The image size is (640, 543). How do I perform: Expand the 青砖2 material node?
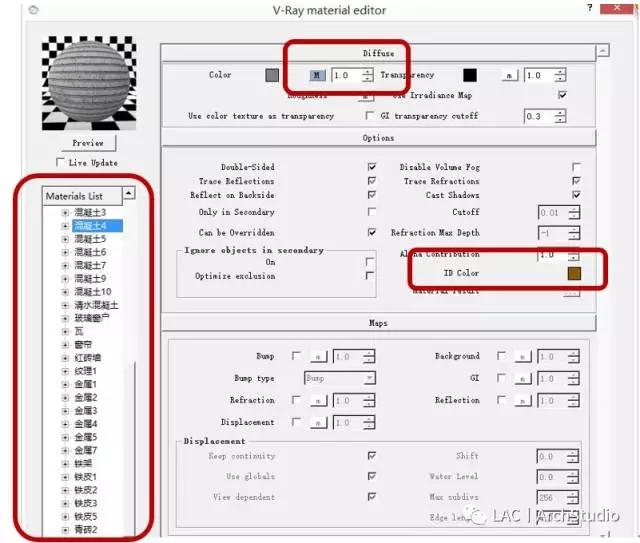tap(65, 530)
